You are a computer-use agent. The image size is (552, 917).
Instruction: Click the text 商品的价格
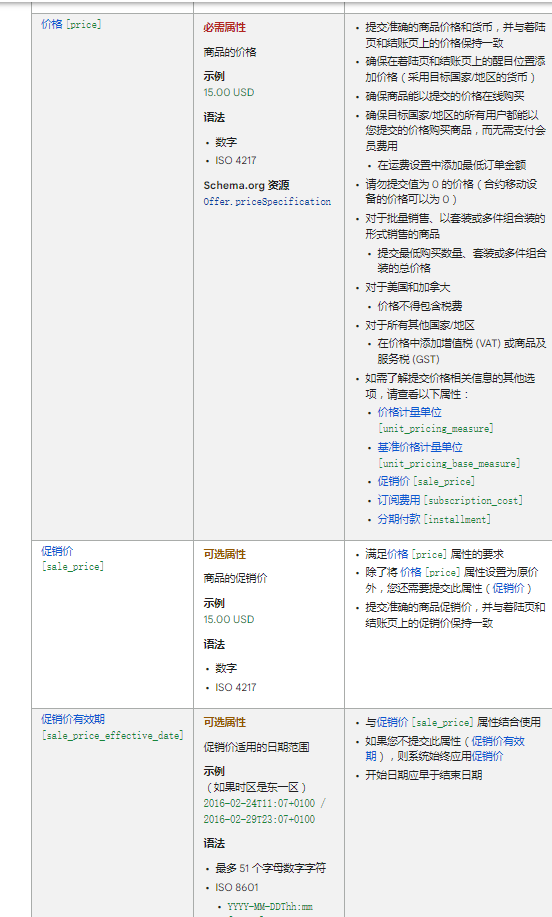[230, 52]
